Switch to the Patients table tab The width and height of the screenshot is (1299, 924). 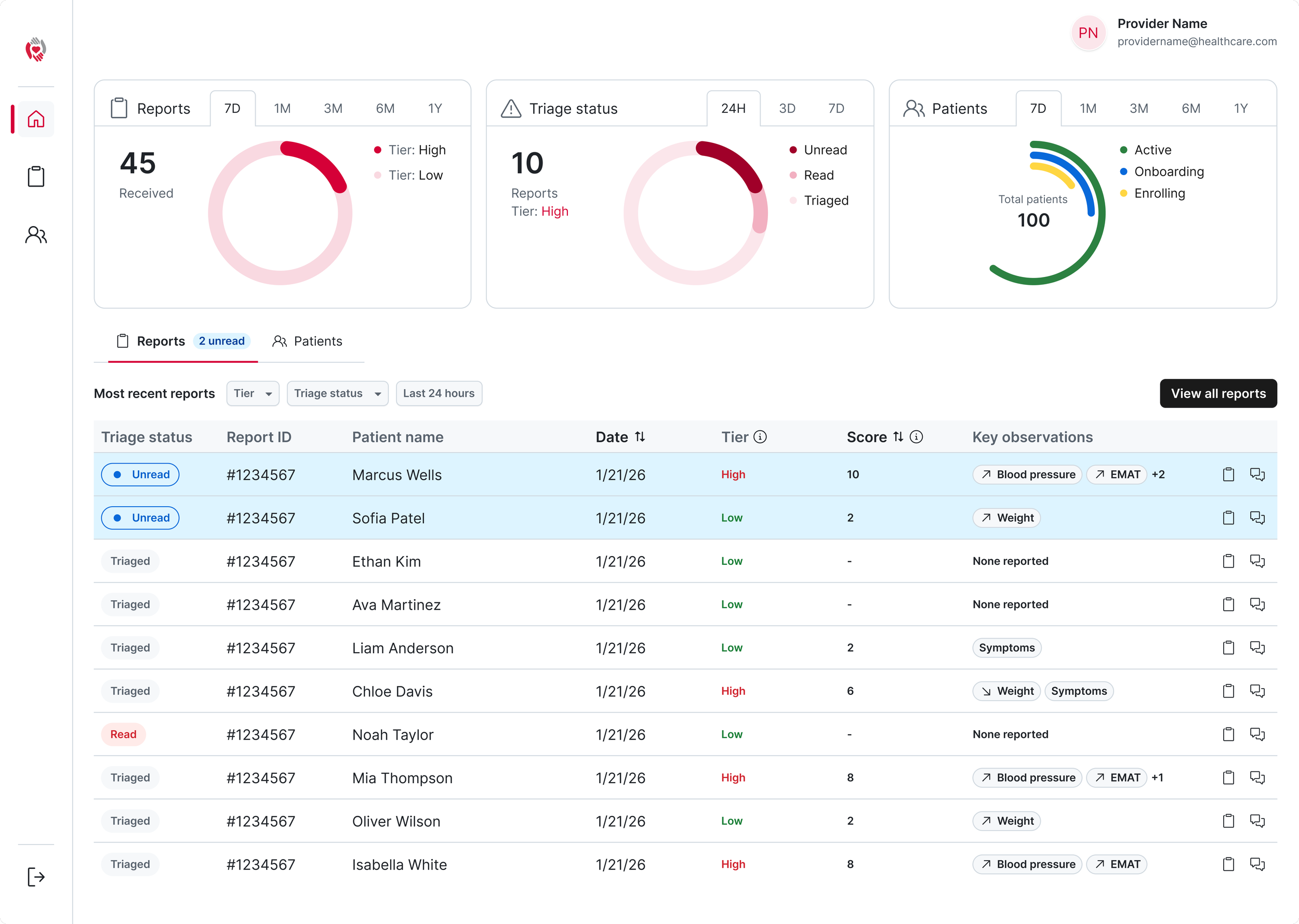click(307, 341)
